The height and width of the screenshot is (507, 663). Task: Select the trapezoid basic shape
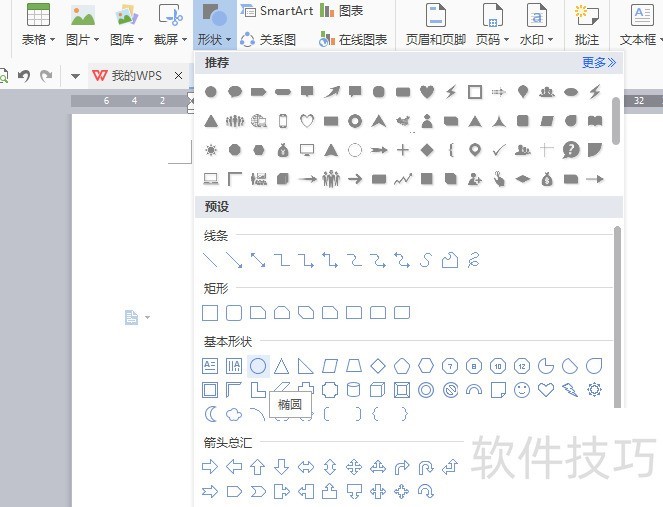click(x=354, y=366)
